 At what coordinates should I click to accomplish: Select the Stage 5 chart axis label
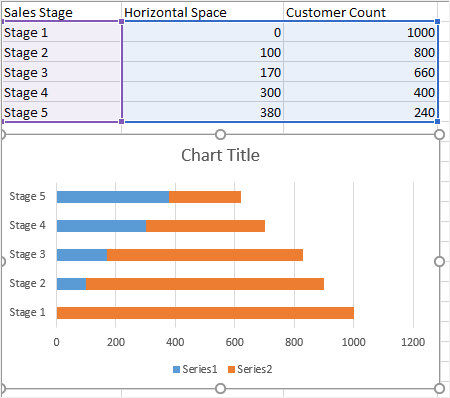[27, 197]
